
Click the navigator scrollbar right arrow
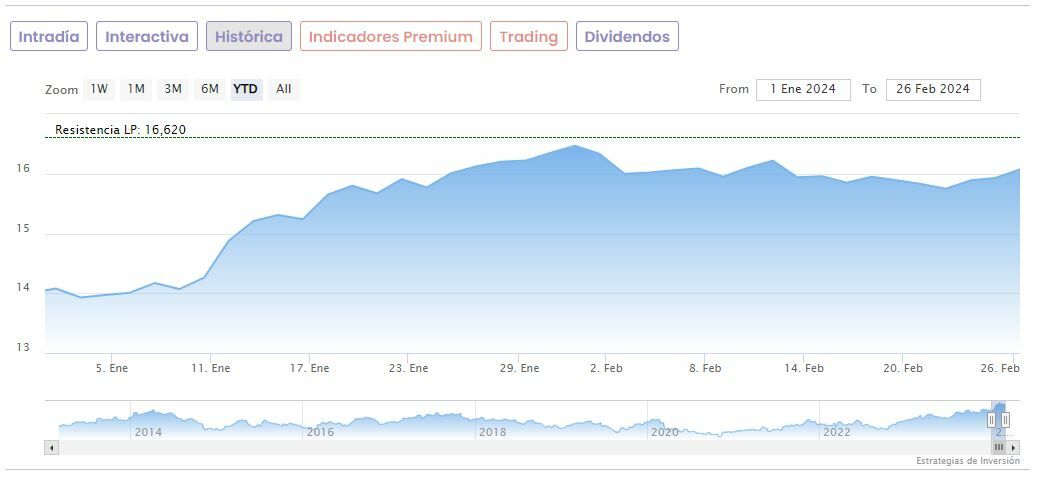1013,448
